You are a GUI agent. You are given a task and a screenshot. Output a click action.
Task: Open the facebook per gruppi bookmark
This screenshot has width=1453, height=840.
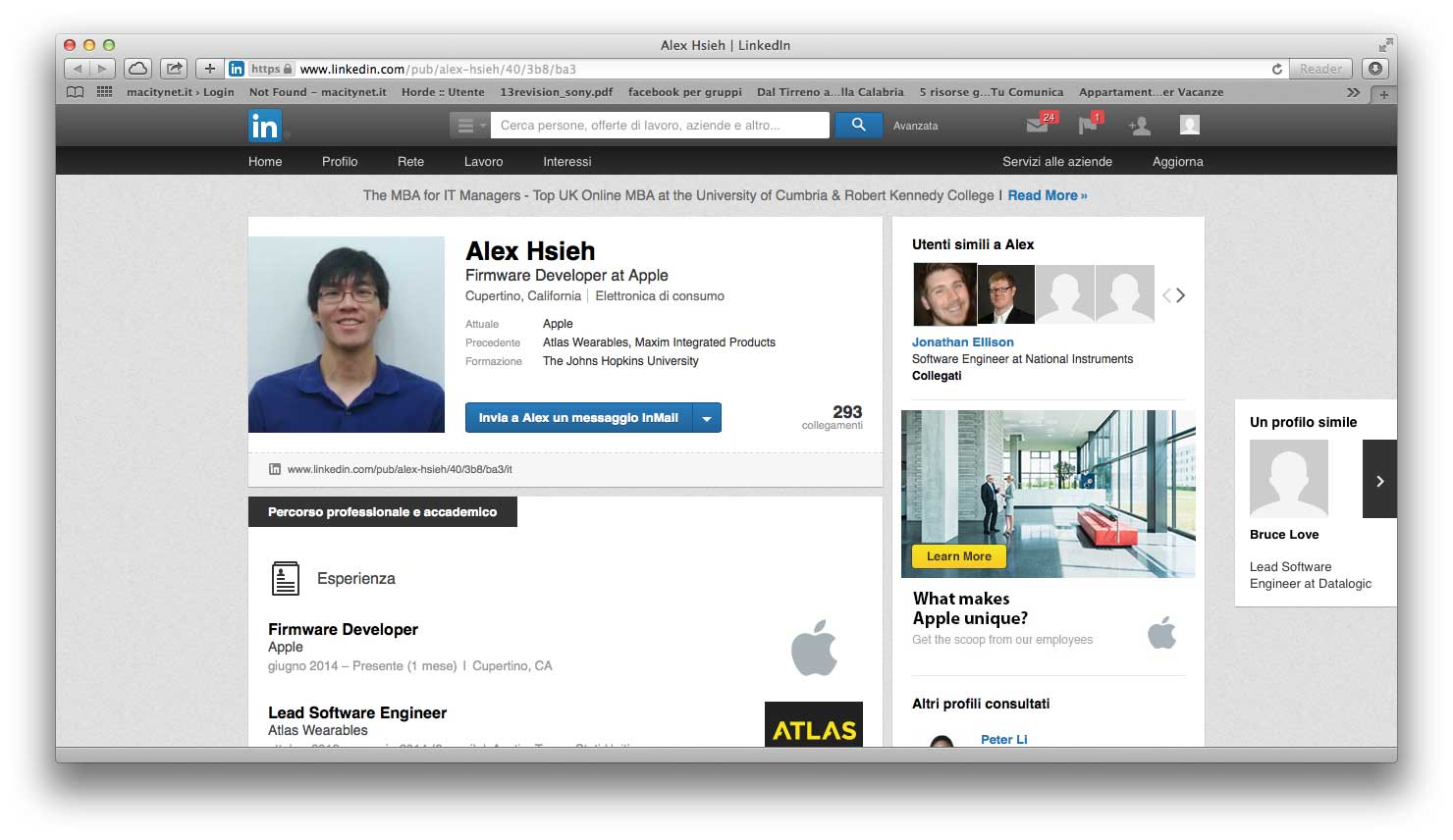coord(685,92)
